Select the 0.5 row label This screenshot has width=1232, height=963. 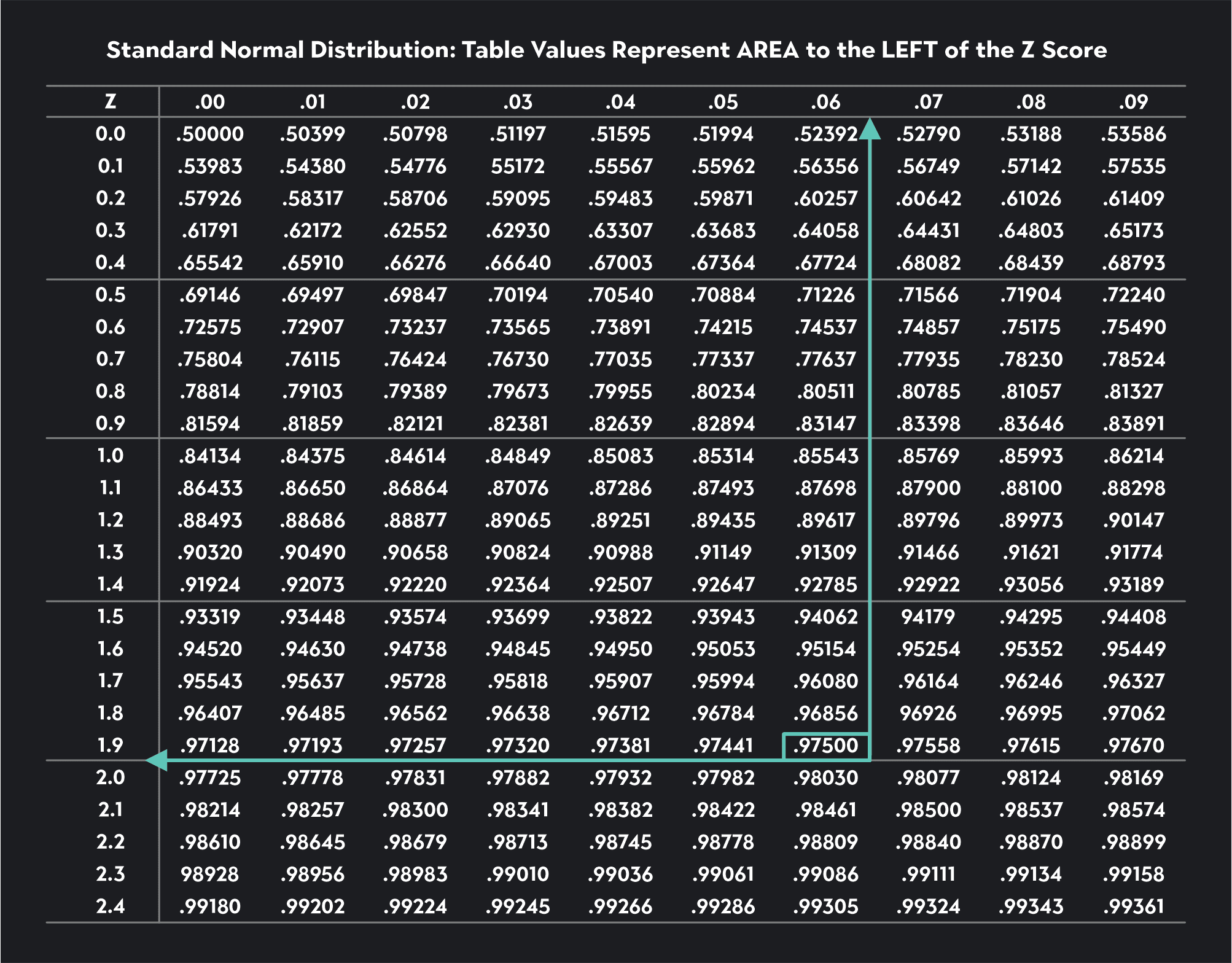point(111,295)
